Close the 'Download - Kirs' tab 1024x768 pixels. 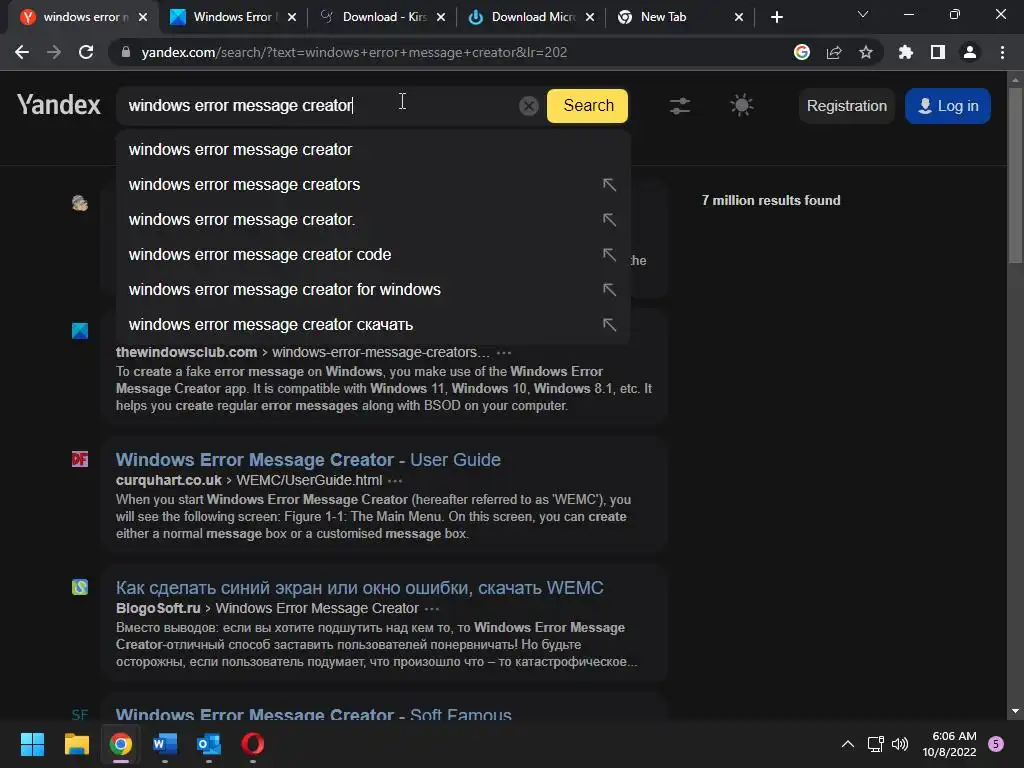click(441, 17)
